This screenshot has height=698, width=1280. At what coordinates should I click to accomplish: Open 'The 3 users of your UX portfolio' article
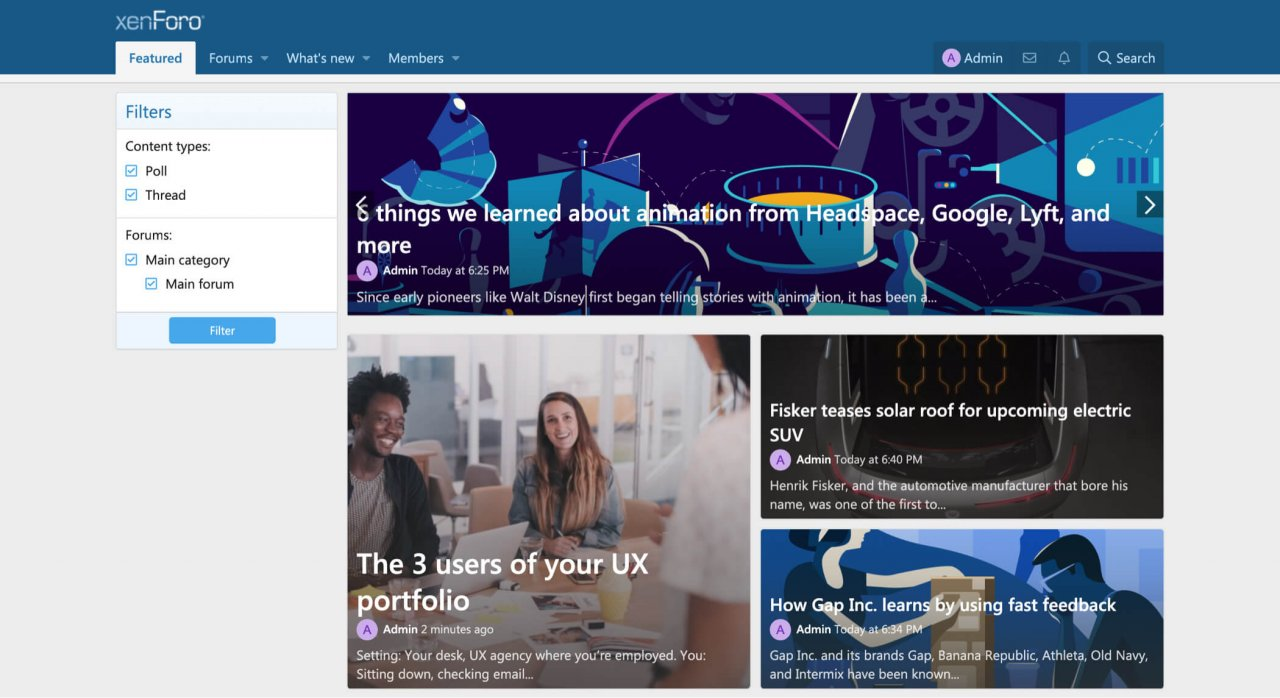click(x=502, y=581)
